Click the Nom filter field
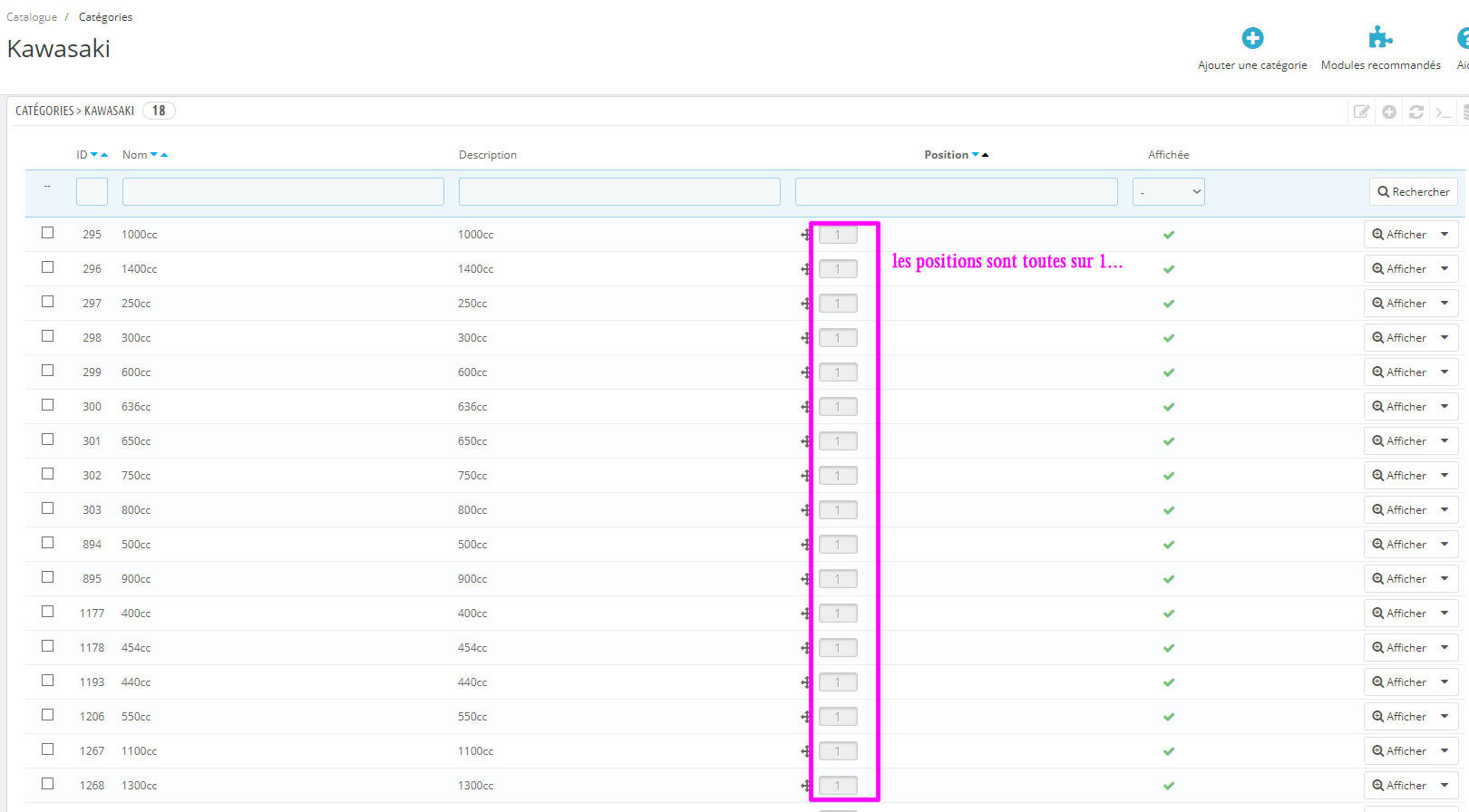 [283, 192]
